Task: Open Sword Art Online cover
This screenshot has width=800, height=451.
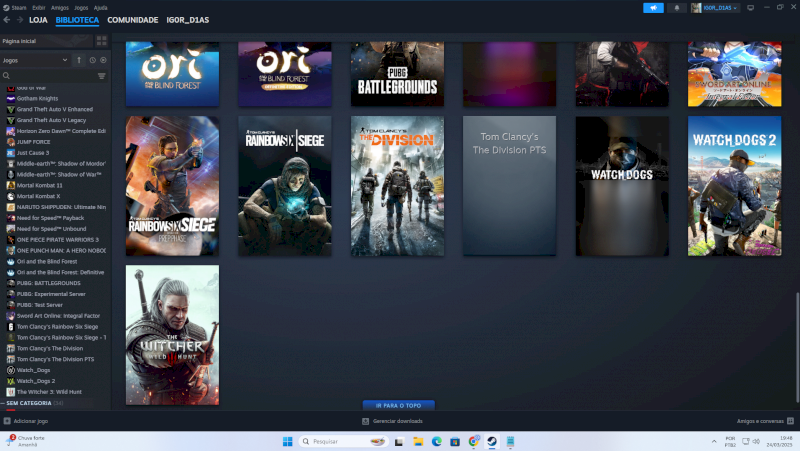Action: pos(735,74)
